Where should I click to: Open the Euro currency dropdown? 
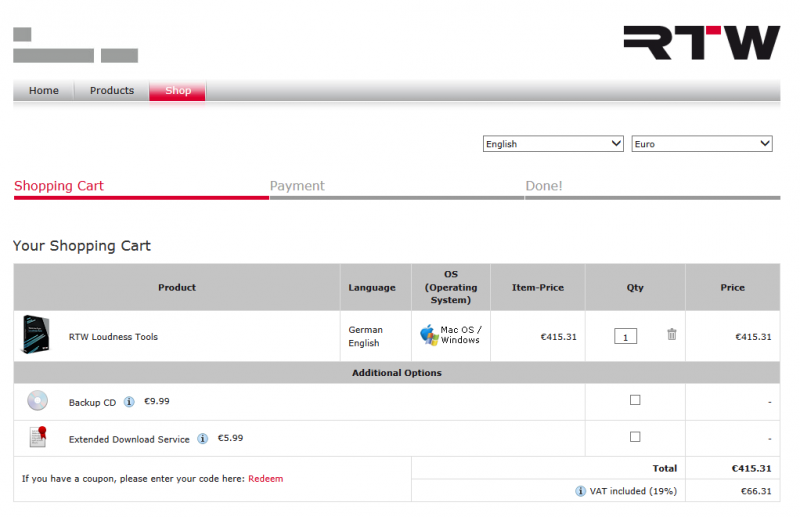click(702, 143)
